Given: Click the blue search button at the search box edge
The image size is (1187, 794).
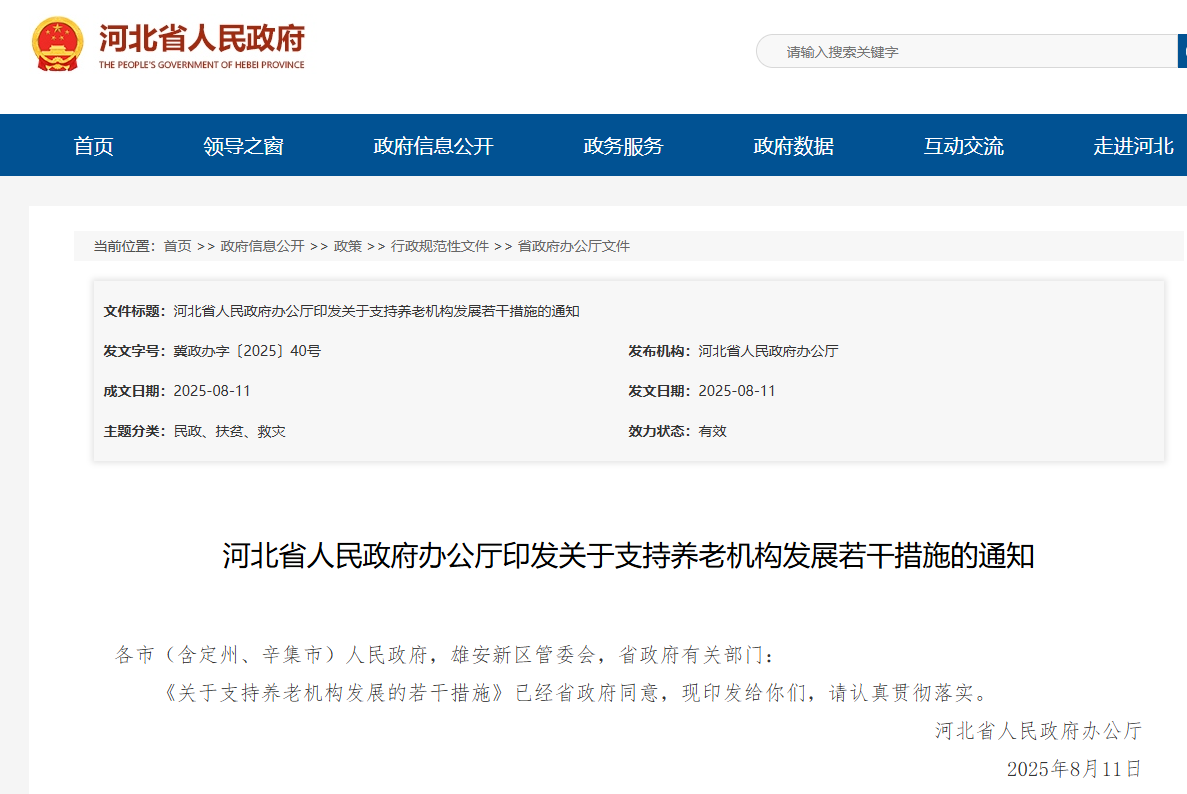Looking at the screenshot, I should [x=1182, y=52].
